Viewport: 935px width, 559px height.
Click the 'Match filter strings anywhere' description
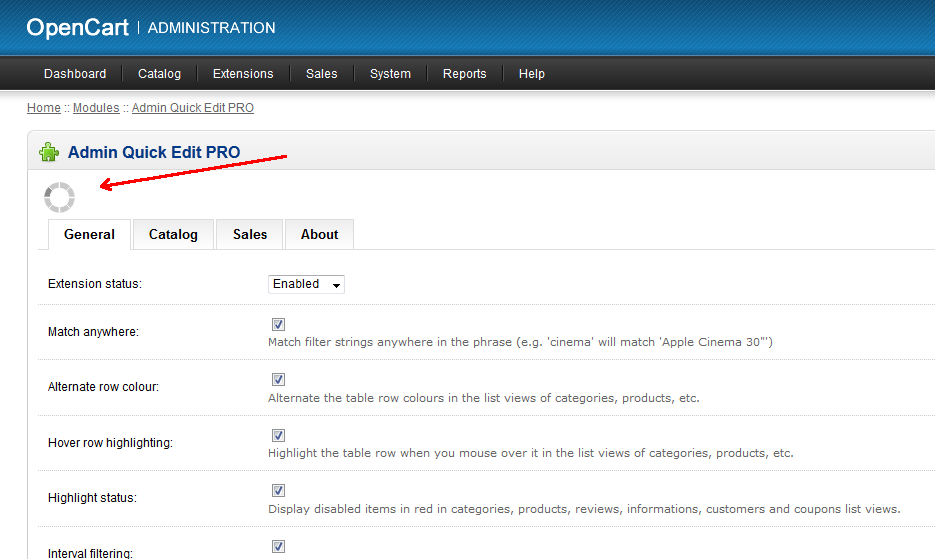(x=520, y=342)
